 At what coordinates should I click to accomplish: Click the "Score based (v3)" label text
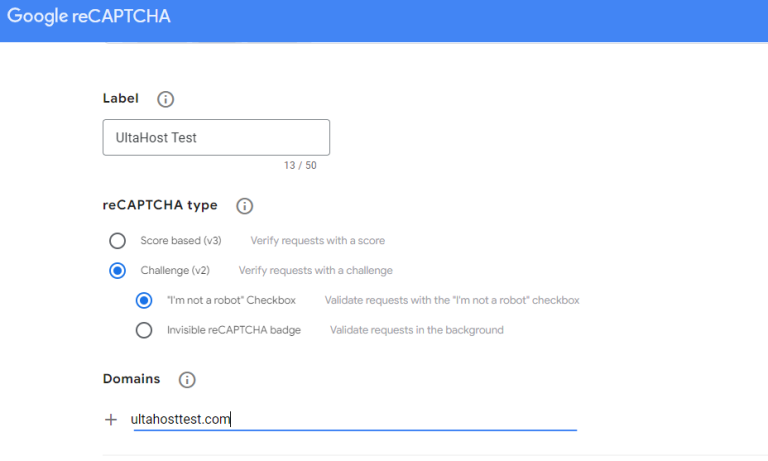tap(180, 241)
